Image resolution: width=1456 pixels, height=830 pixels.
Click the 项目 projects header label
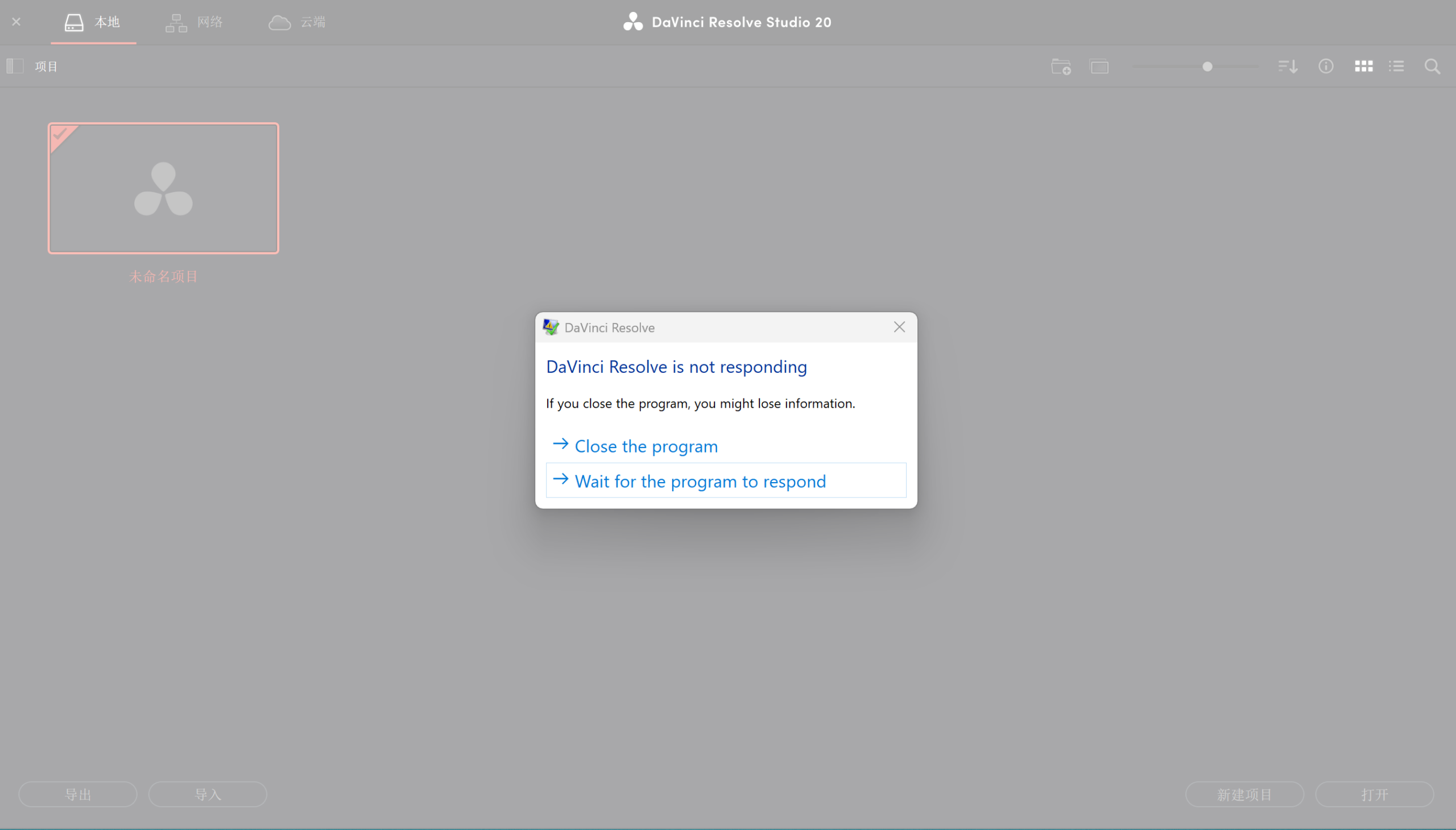[x=46, y=67]
